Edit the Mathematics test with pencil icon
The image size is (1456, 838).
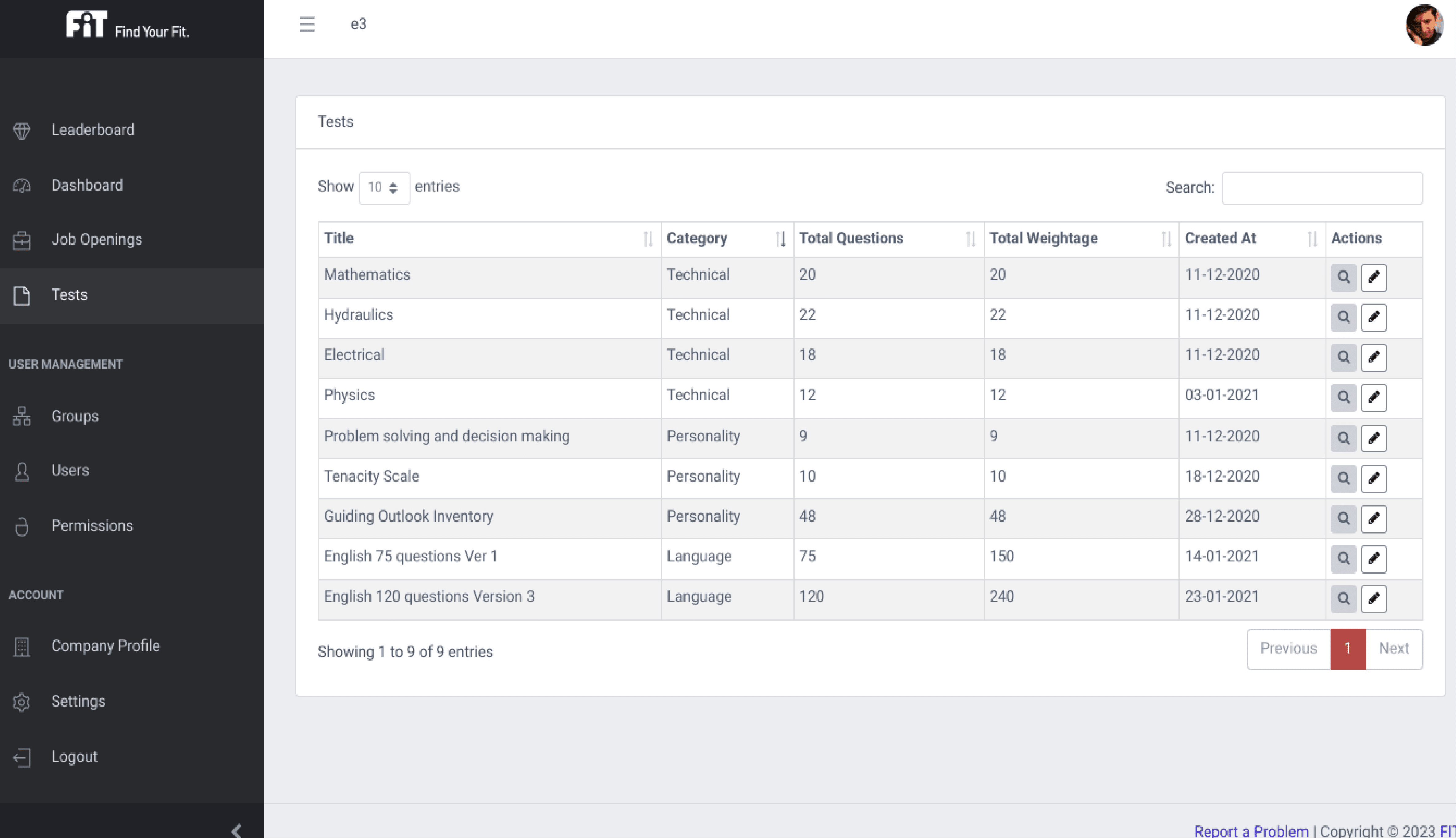[x=1374, y=277]
